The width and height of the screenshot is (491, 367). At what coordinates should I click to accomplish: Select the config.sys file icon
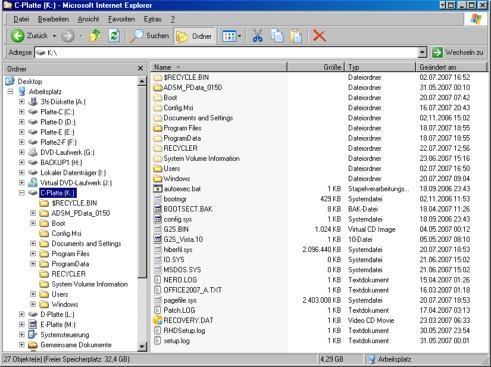157,219
